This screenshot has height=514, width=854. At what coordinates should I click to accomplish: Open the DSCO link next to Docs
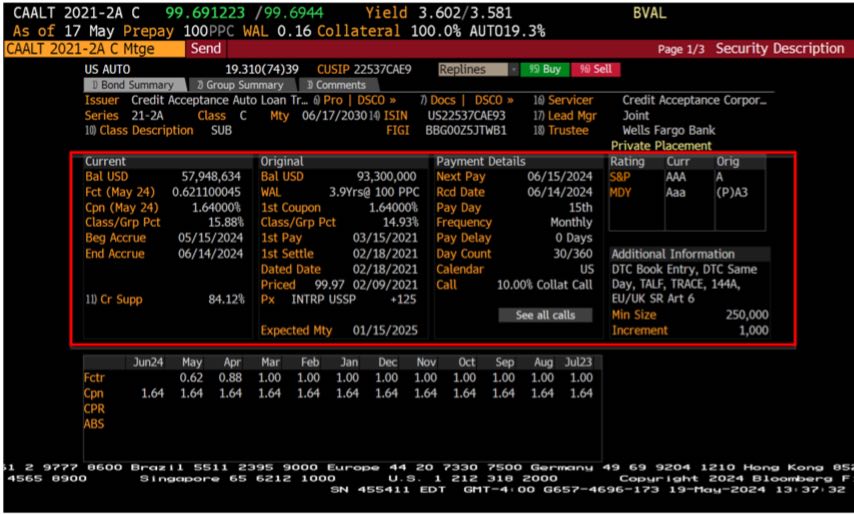point(494,100)
